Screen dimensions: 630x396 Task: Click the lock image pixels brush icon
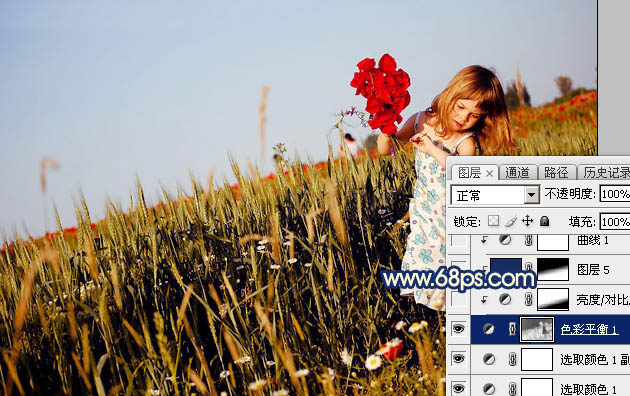click(511, 221)
